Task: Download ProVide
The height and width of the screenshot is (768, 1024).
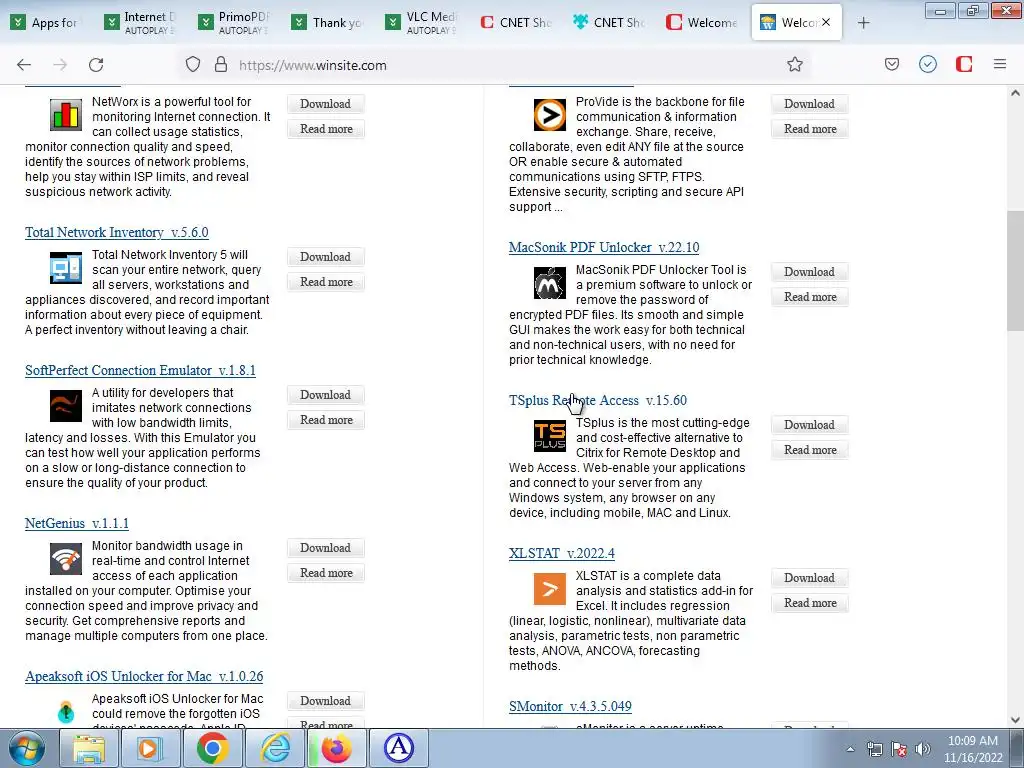Action: (809, 104)
